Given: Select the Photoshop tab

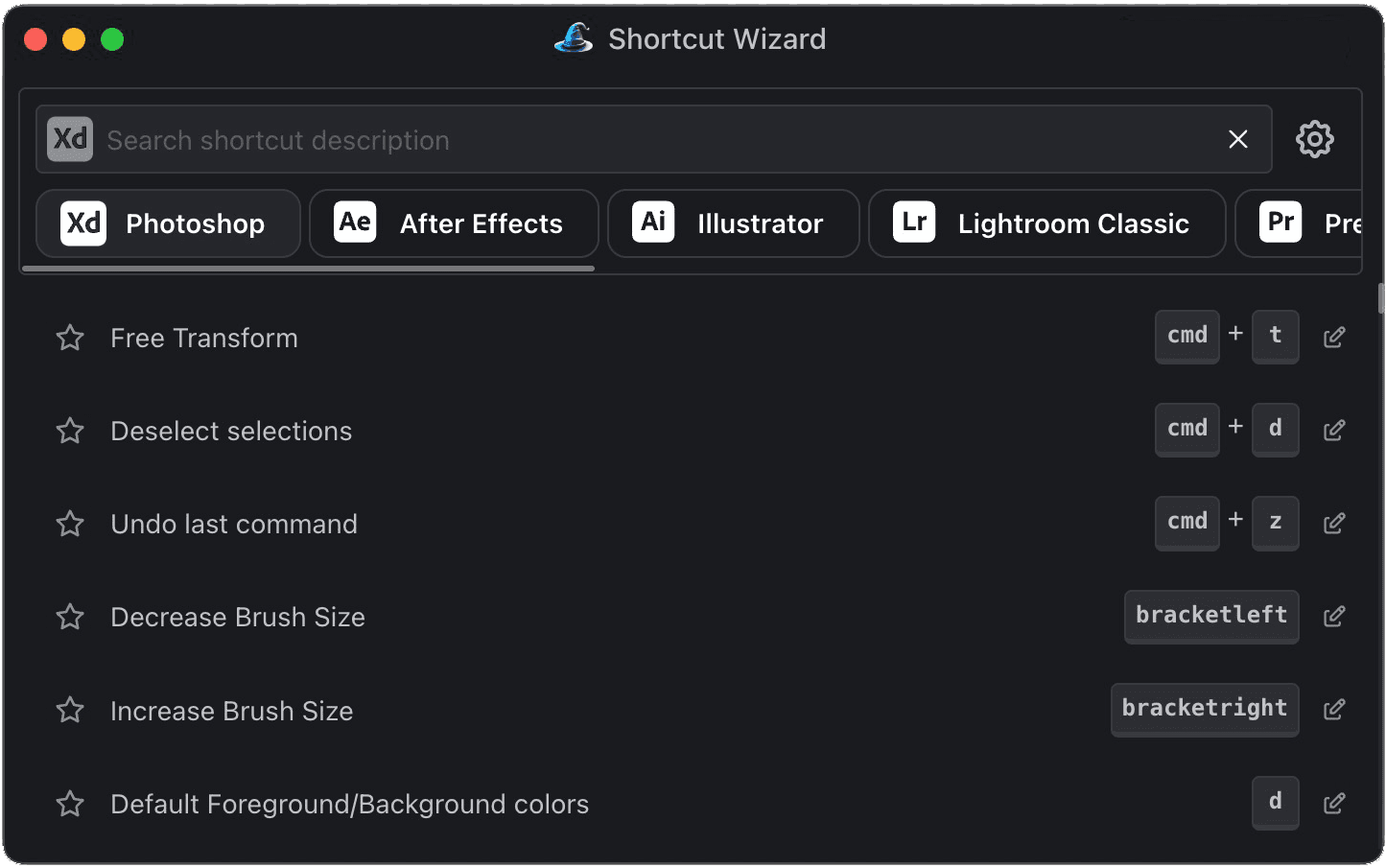Looking at the screenshot, I should (x=168, y=223).
